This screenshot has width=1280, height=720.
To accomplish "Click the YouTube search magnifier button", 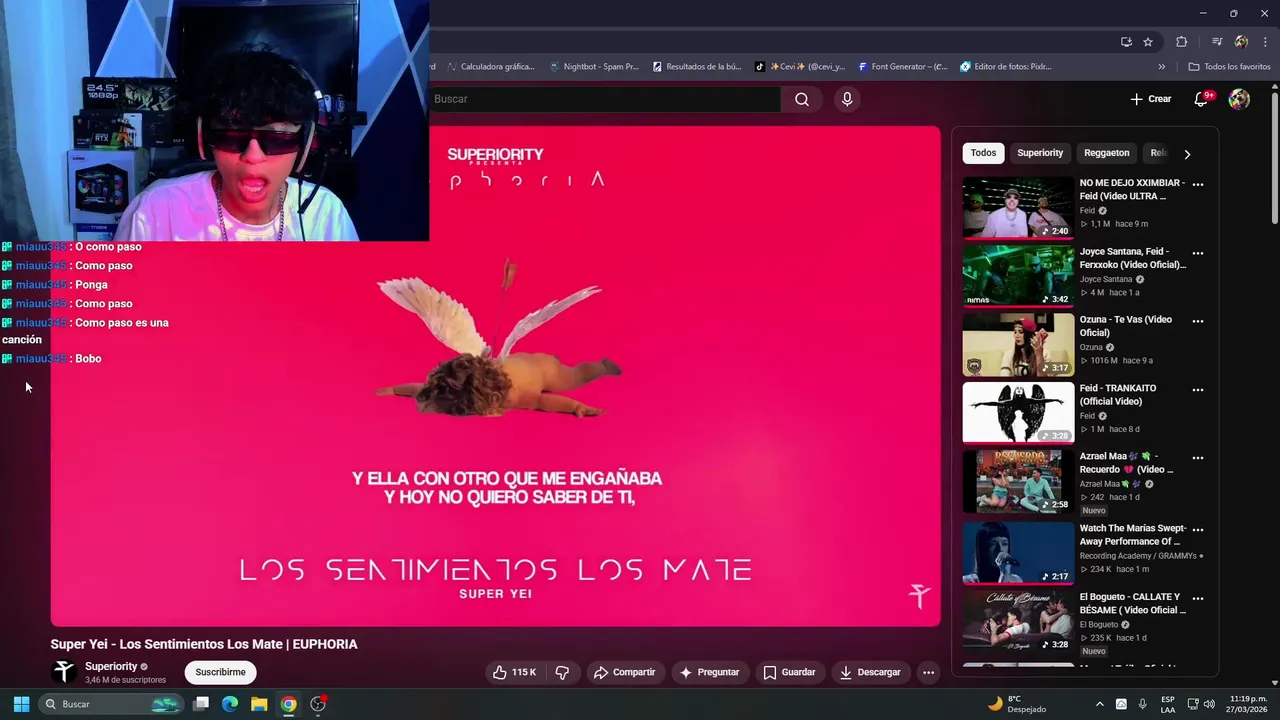I will click(x=802, y=99).
